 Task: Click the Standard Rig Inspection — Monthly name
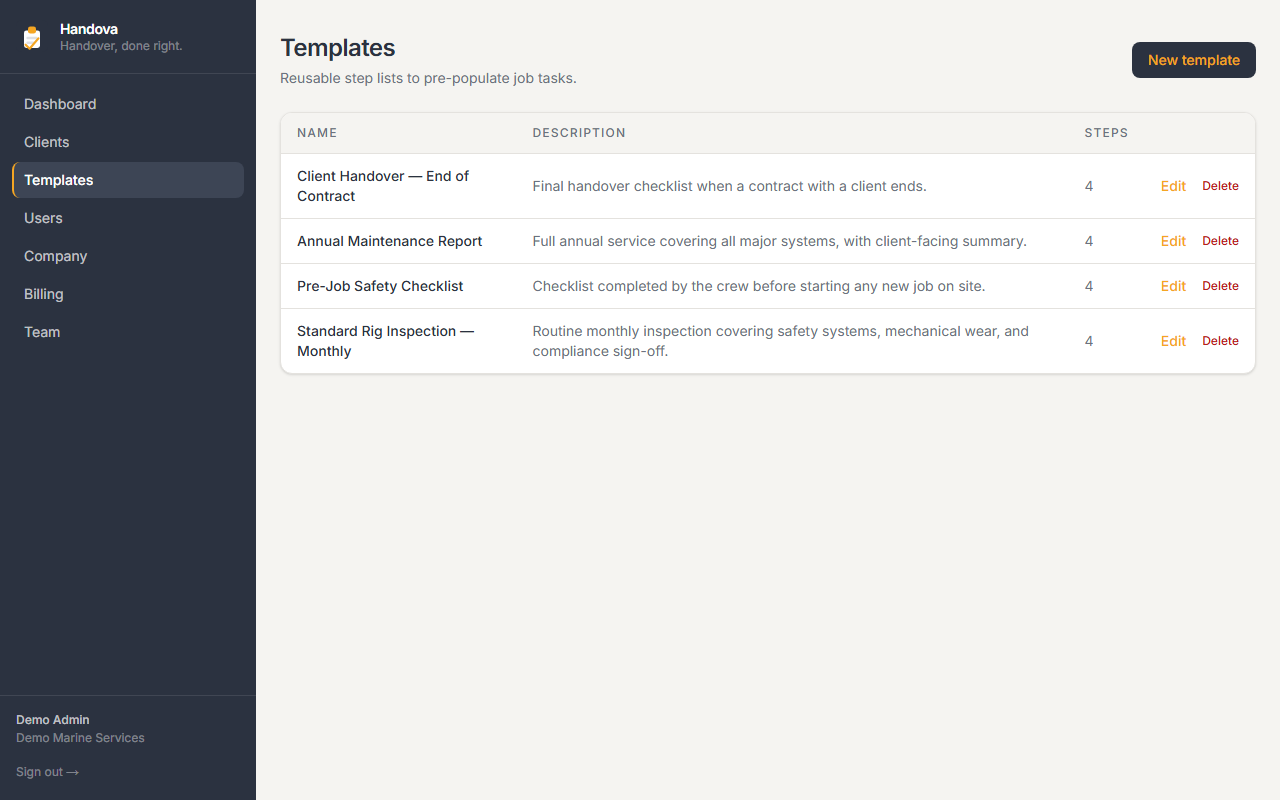386,341
